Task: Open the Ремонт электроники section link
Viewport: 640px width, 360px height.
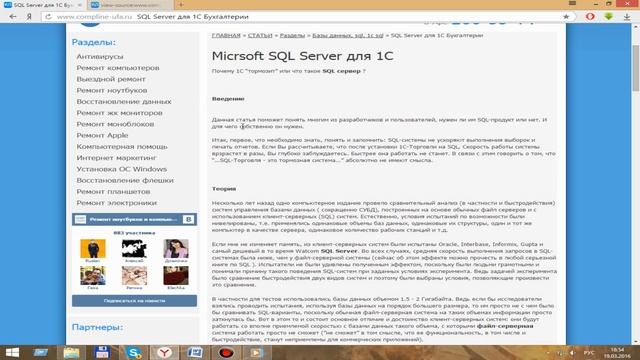Action: (x=116, y=203)
